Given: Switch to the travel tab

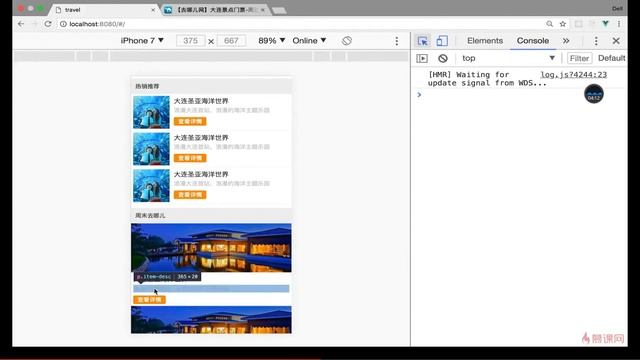Looking at the screenshot, I should (x=103, y=9).
